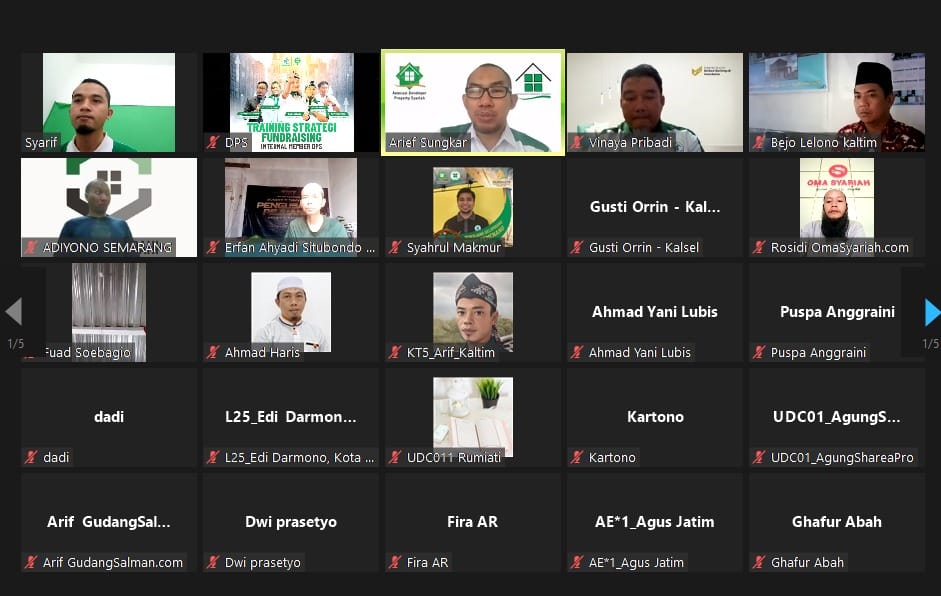
Task: Click muted mic icon next to Kartono
Action: pyautogui.click(x=577, y=457)
